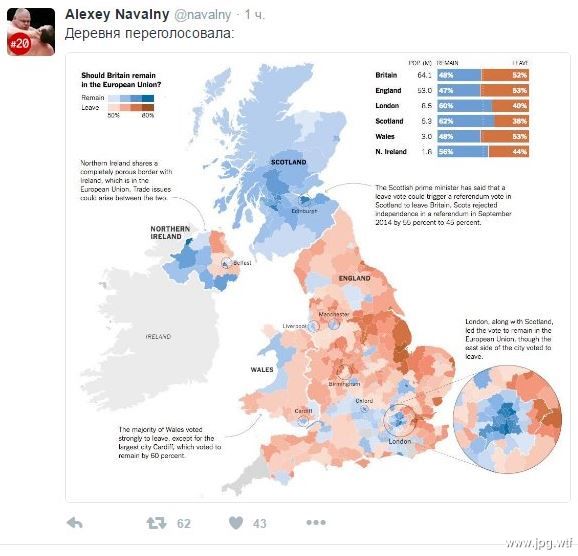Click the reply arrow icon
The width and height of the screenshot is (578, 556).
pyautogui.click(x=74, y=522)
